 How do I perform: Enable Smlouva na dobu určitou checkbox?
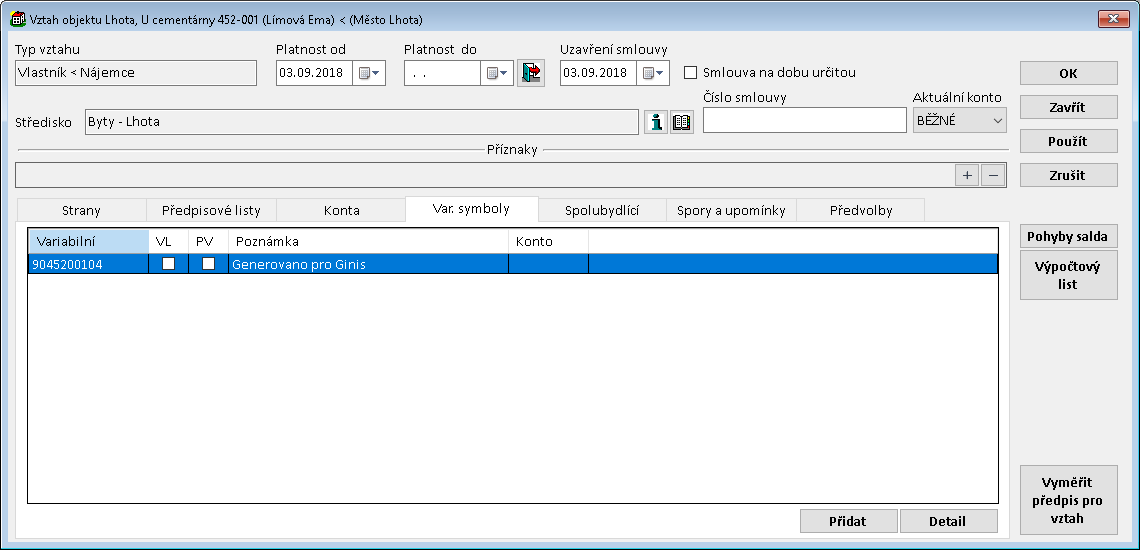[690, 73]
